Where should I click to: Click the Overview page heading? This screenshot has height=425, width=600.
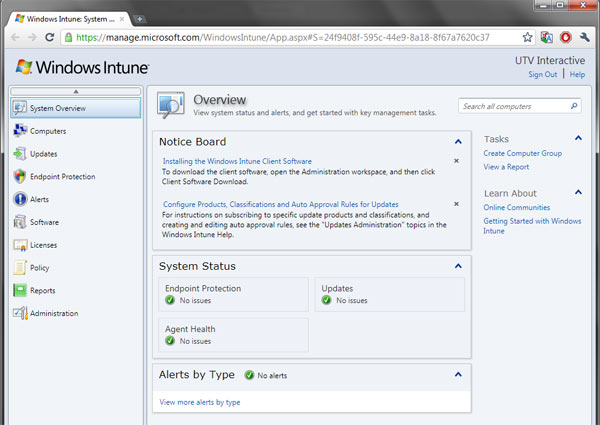click(x=220, y=99)
